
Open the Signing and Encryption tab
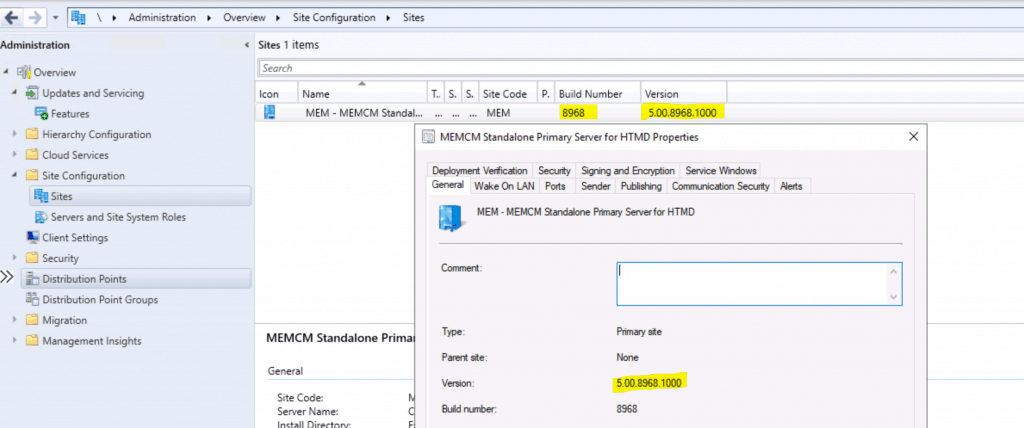pos(628,170)
